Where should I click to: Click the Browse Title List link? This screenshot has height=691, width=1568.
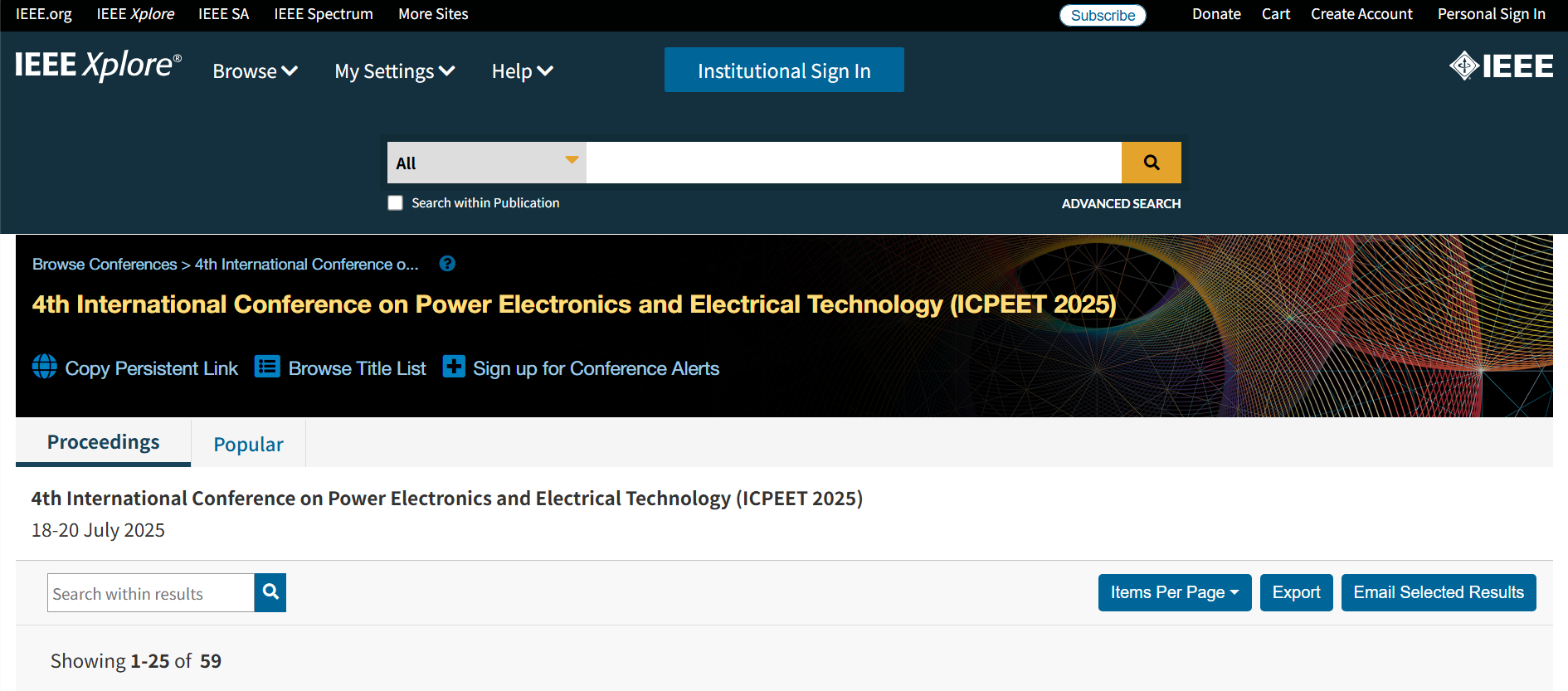click(358, 368)
